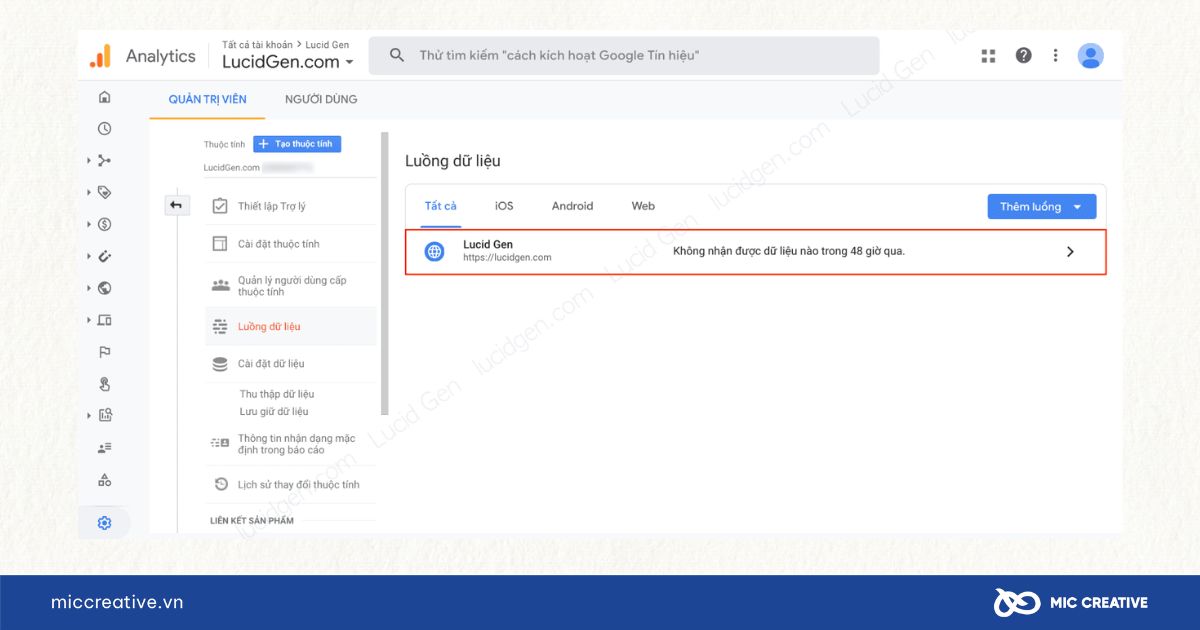Open Lucid Gen stream details chevron
Screen dimensions: 1200x630
(x=1070, y=252)
